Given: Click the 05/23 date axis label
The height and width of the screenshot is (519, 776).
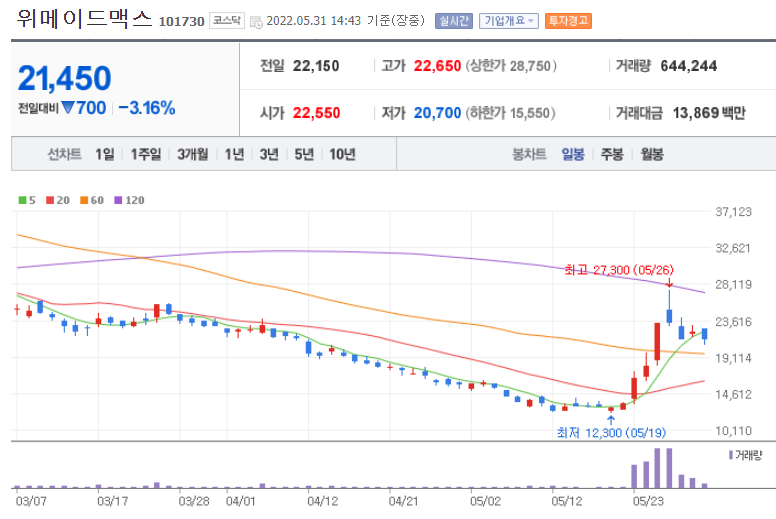Looking at the screenshot, I should click(x=648, y=501).
